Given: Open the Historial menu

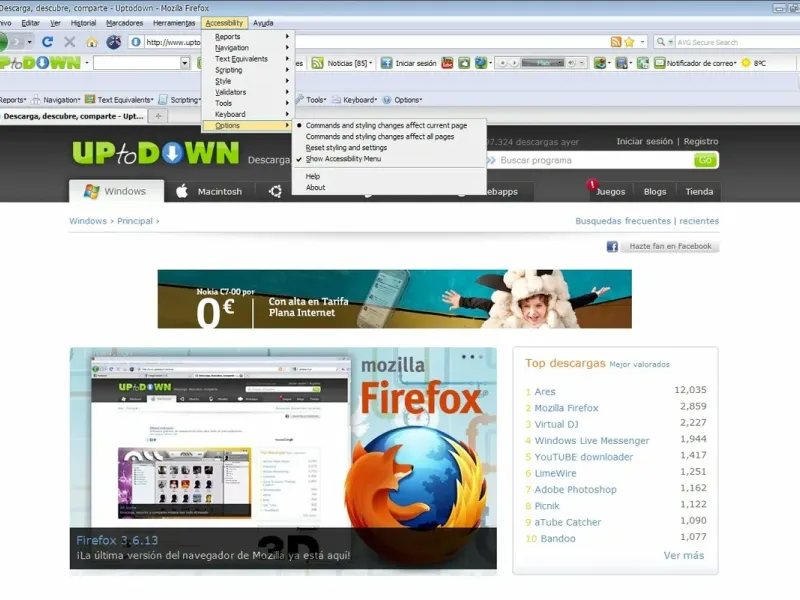Looking at the screenshot, I should click(83, 23).
